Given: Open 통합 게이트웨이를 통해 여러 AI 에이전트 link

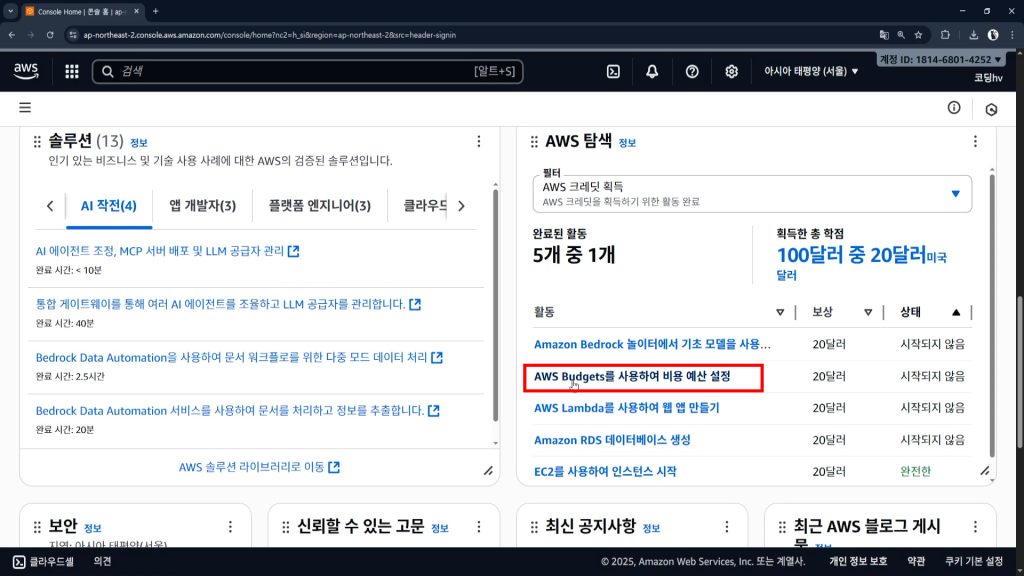Looking at the screenshot, I should click(x=228, y=304).
